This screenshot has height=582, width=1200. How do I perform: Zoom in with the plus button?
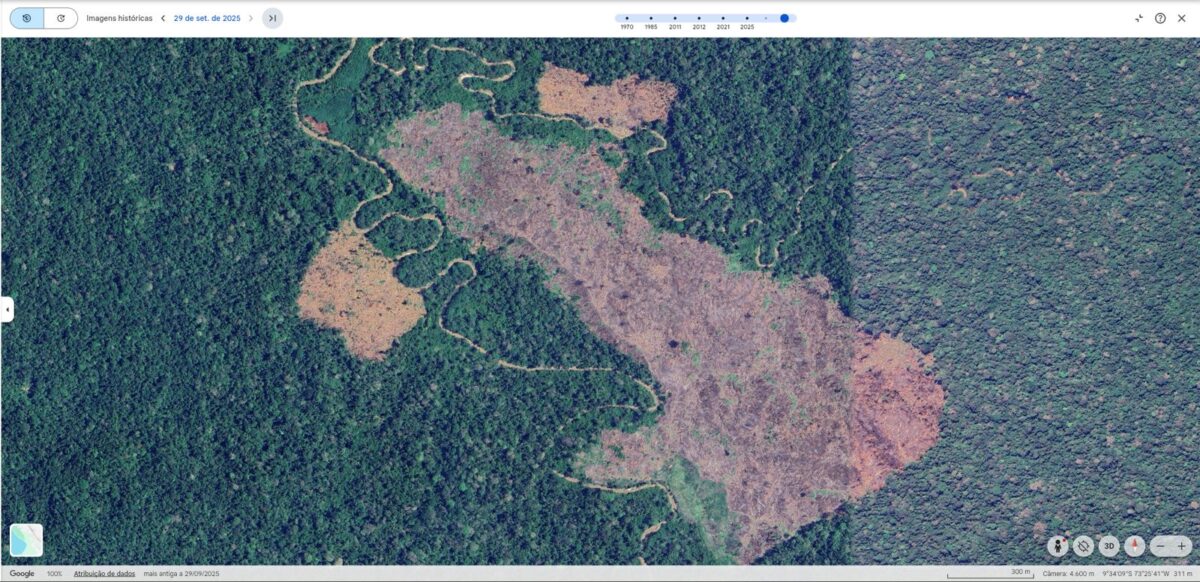1183,546
